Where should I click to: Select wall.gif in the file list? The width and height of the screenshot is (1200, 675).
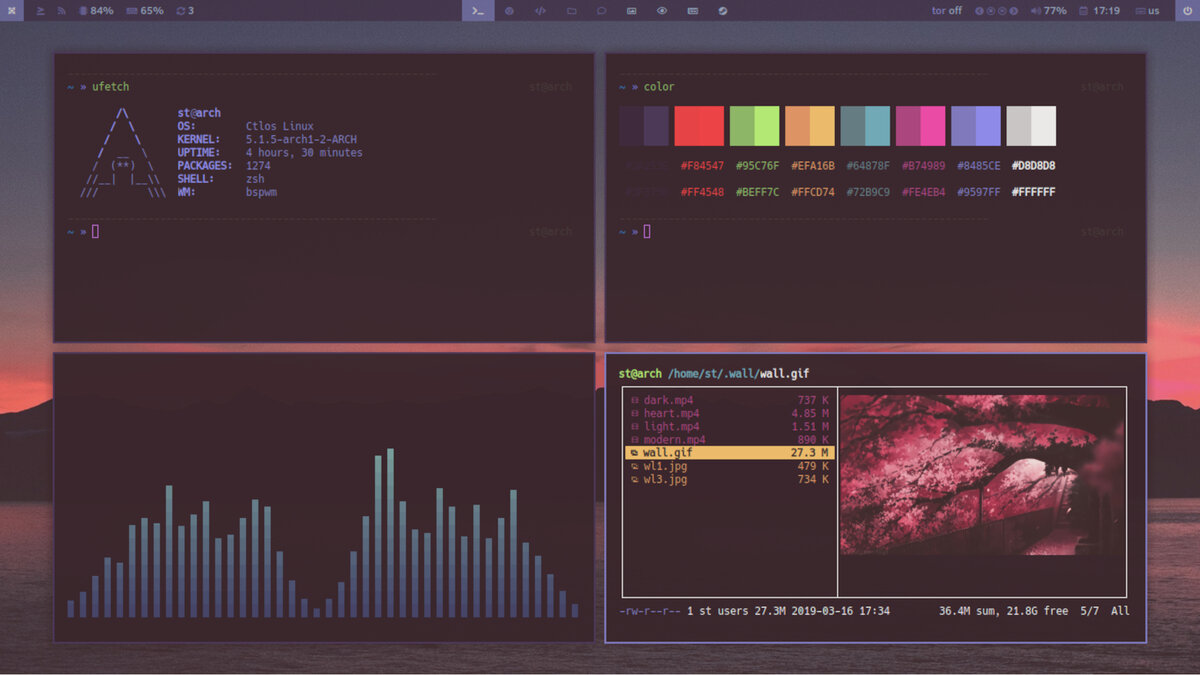pos(730,452)
